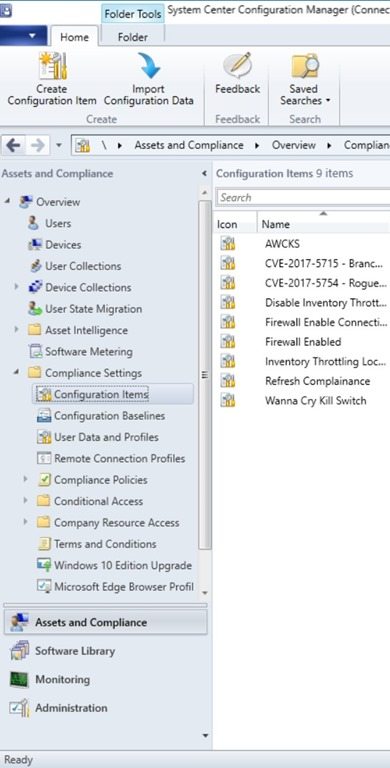The width and height of the screenshot is (390, 768).
Task: Click the Software Library workspace icon
Action: pos(19,651)
